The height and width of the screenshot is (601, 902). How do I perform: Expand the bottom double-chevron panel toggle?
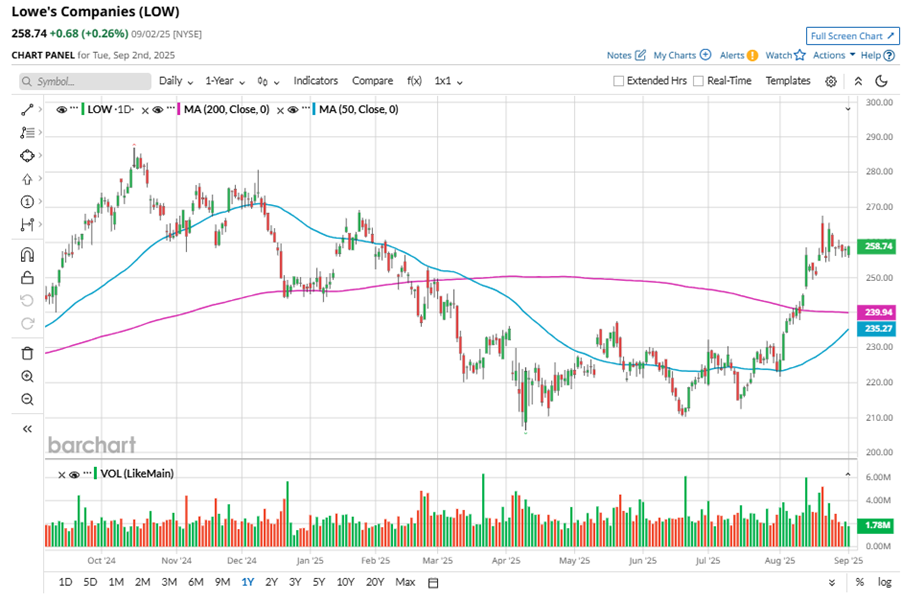[832, 583]
